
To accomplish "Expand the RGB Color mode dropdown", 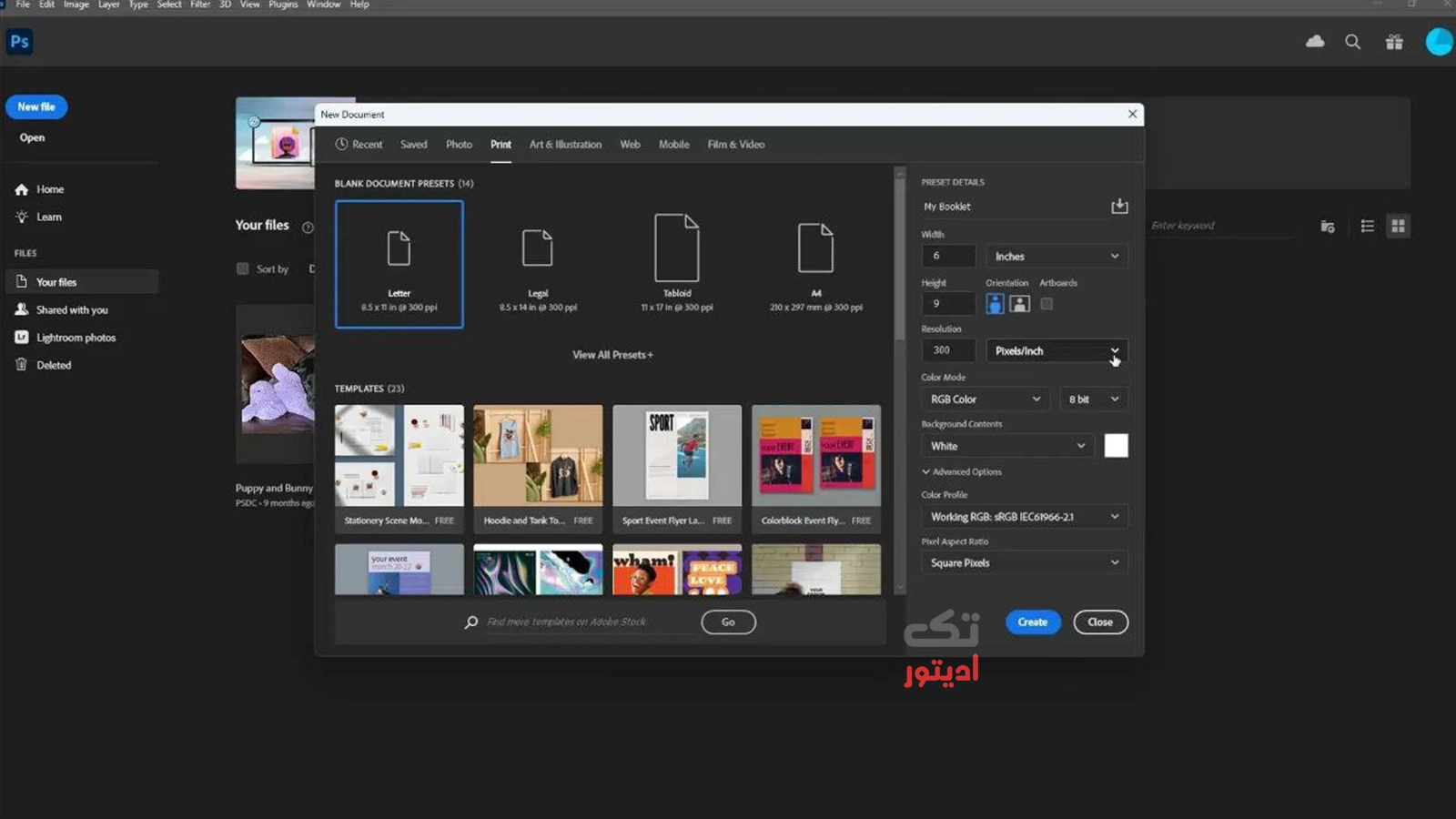I will tap(985, 399).
